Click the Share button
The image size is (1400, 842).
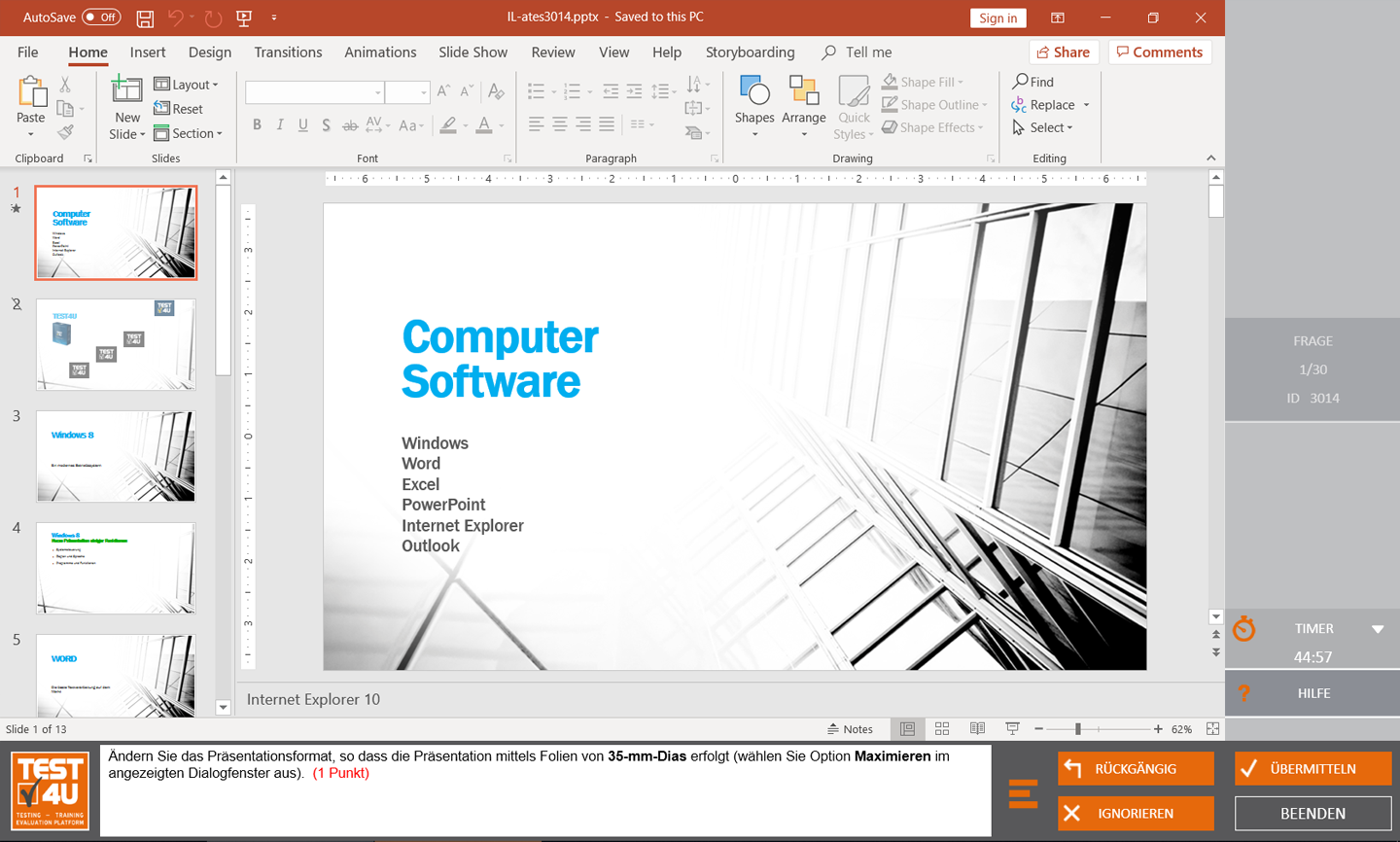pos(1064,53)
